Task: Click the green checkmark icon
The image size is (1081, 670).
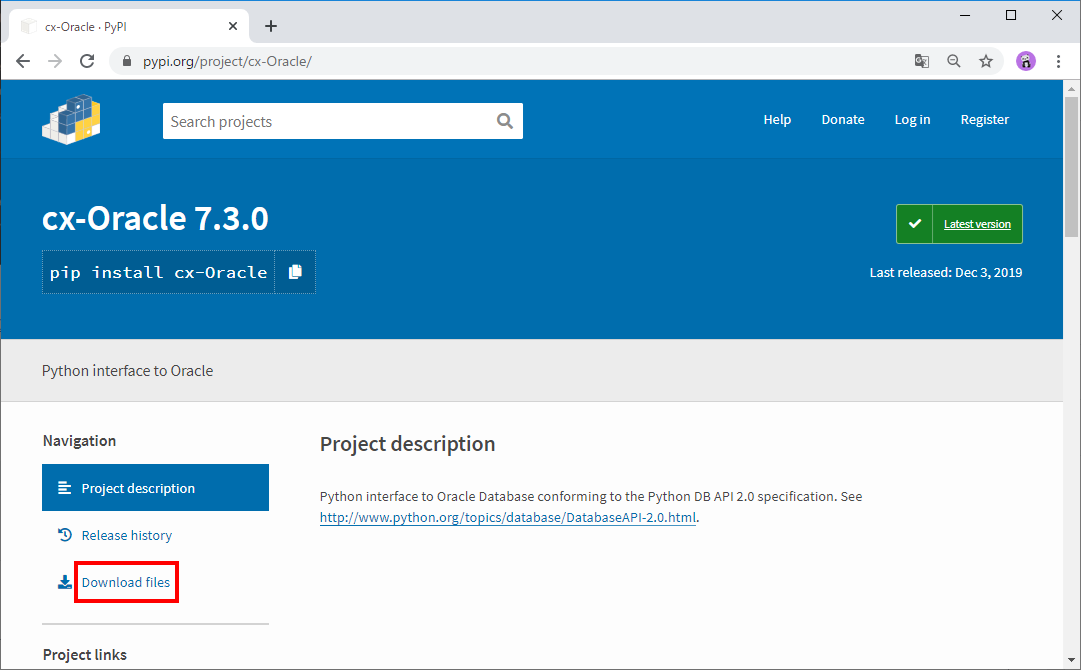Action: 915,224
